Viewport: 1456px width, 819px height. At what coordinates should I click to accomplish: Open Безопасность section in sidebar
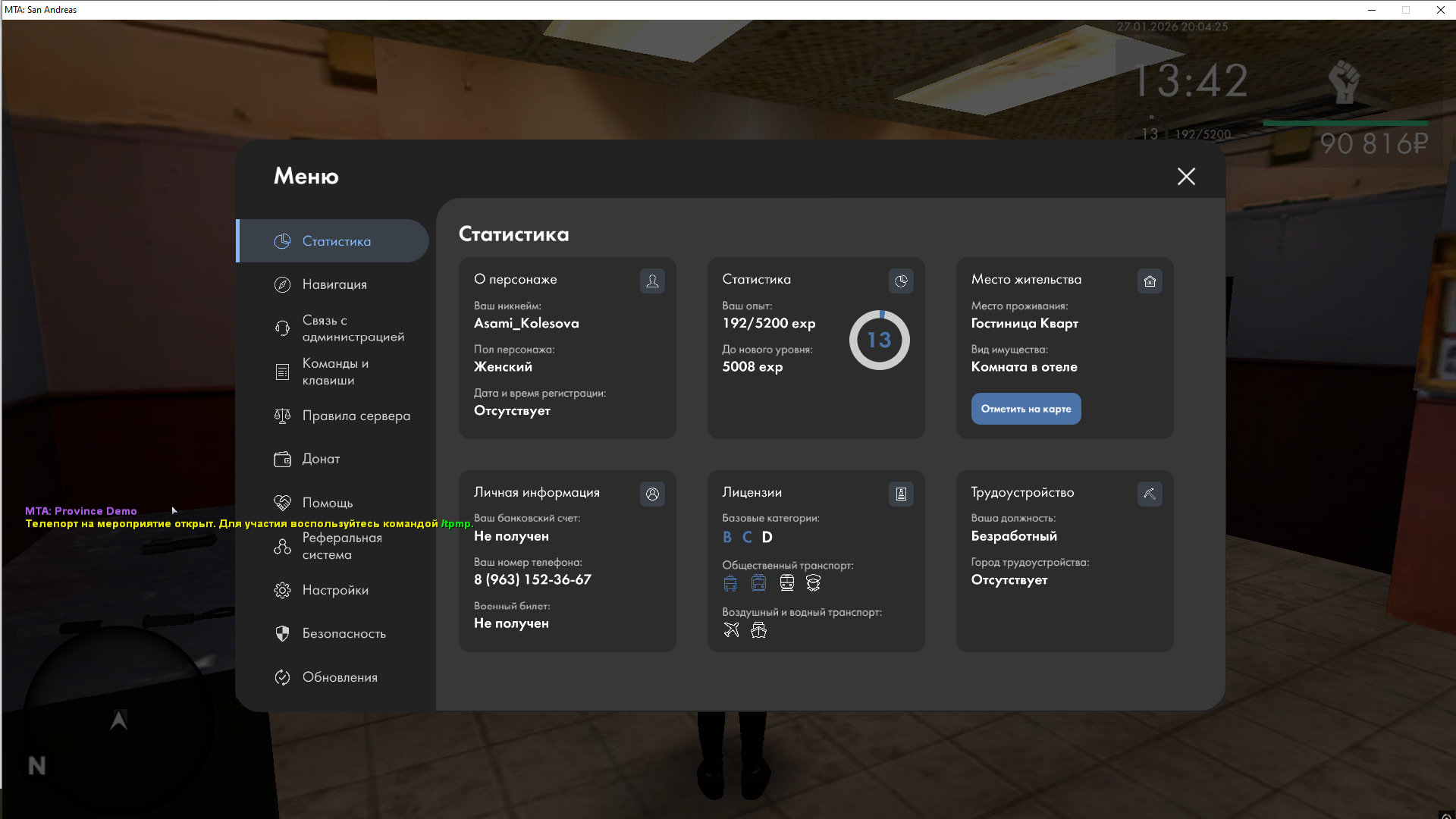point(344,633)
